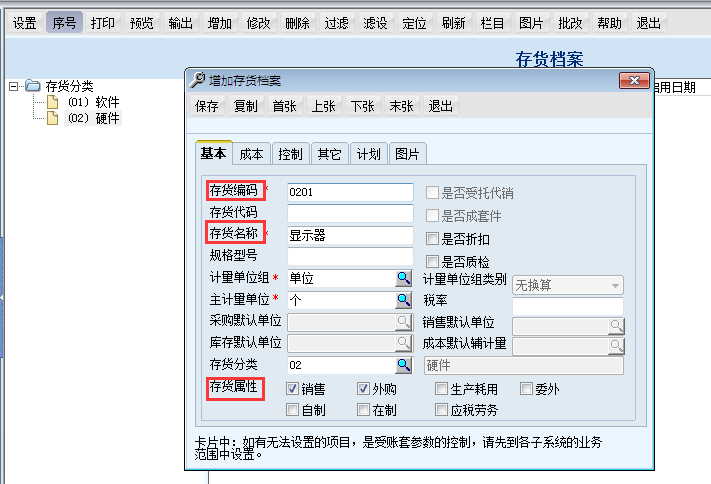The width and height of the screenshot is (711, 484).
Task: Click the 存货分类 root folder icon
Action: pos(33,85)
